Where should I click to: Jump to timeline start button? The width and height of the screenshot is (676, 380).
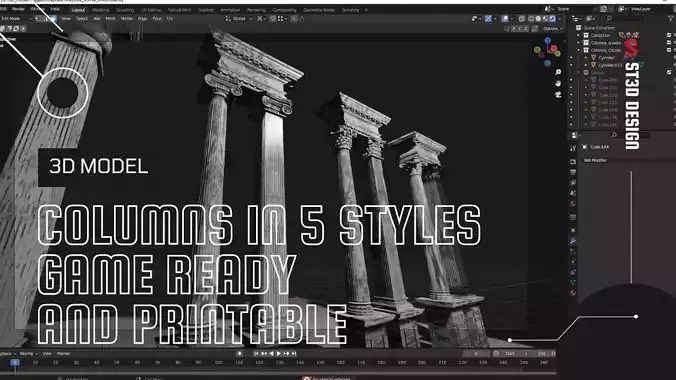(256, 354)
